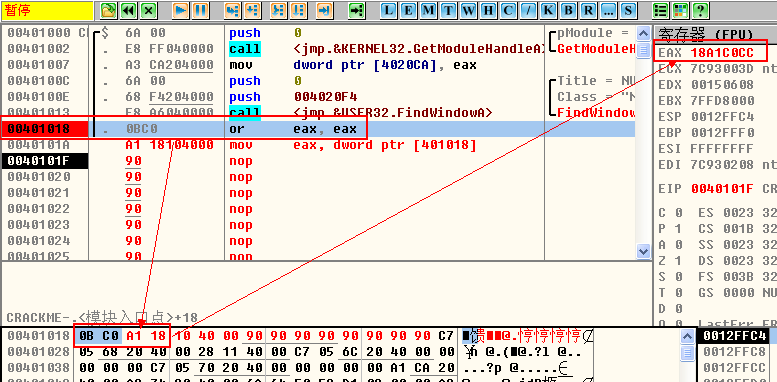Viewport: 777px width, 382px height.
Task: Click the disassembly pane scroll up arrow
Action: [x=643, y=34]
